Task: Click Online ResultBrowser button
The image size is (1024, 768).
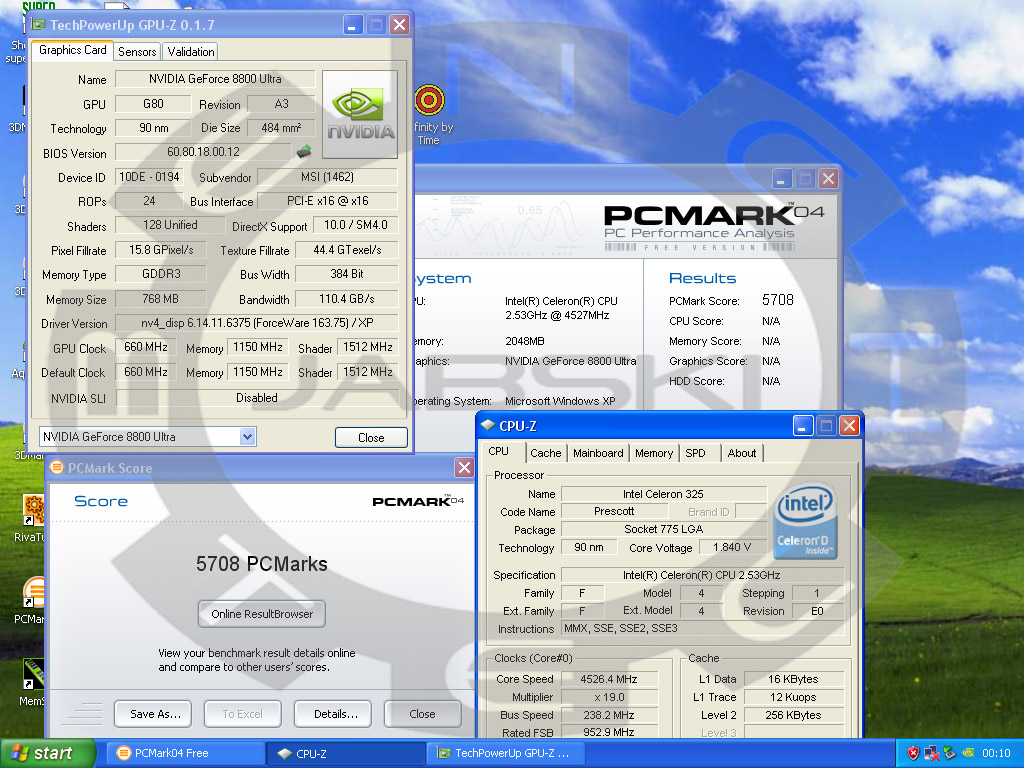Action: (x=262, y=614)
